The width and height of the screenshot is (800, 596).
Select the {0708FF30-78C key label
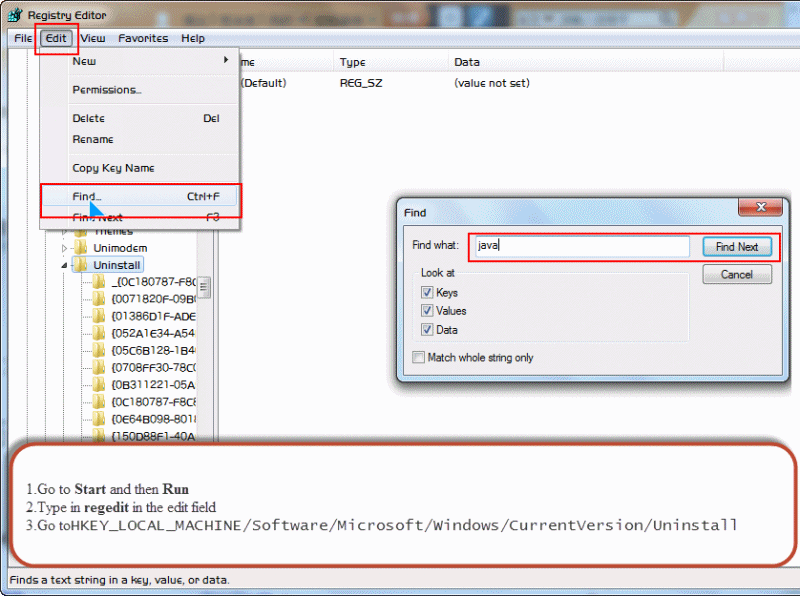[x=154, y=367]
